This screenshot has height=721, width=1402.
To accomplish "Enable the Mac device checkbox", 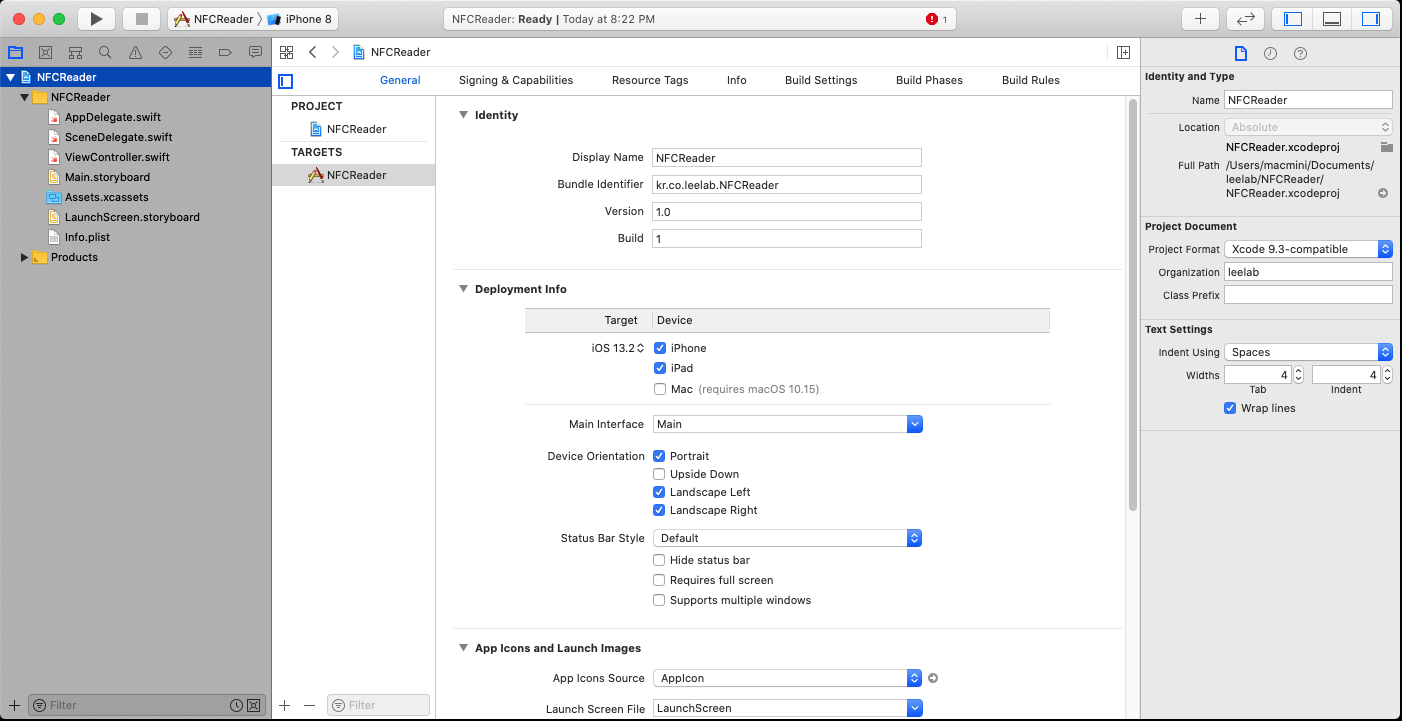I will click(x=660, y=389).
